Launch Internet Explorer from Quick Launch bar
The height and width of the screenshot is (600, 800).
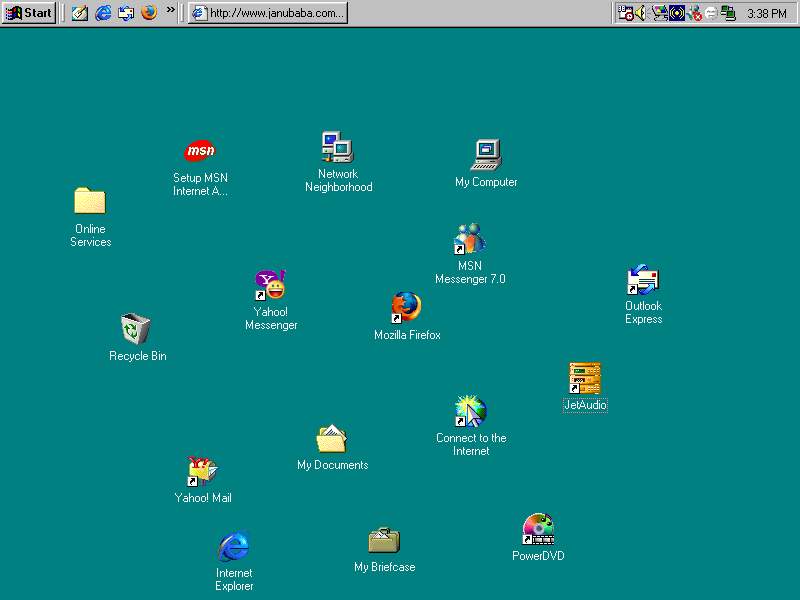tap(103, 13)
